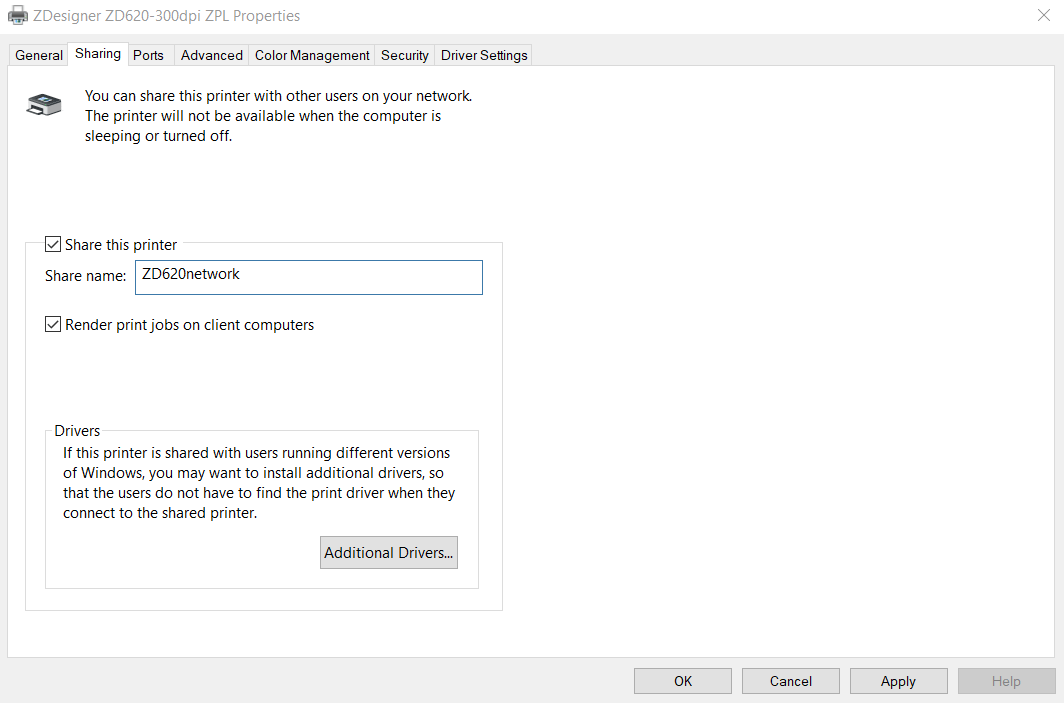
Task: Open the Driver Settings tab
Action: pos(484,55)
